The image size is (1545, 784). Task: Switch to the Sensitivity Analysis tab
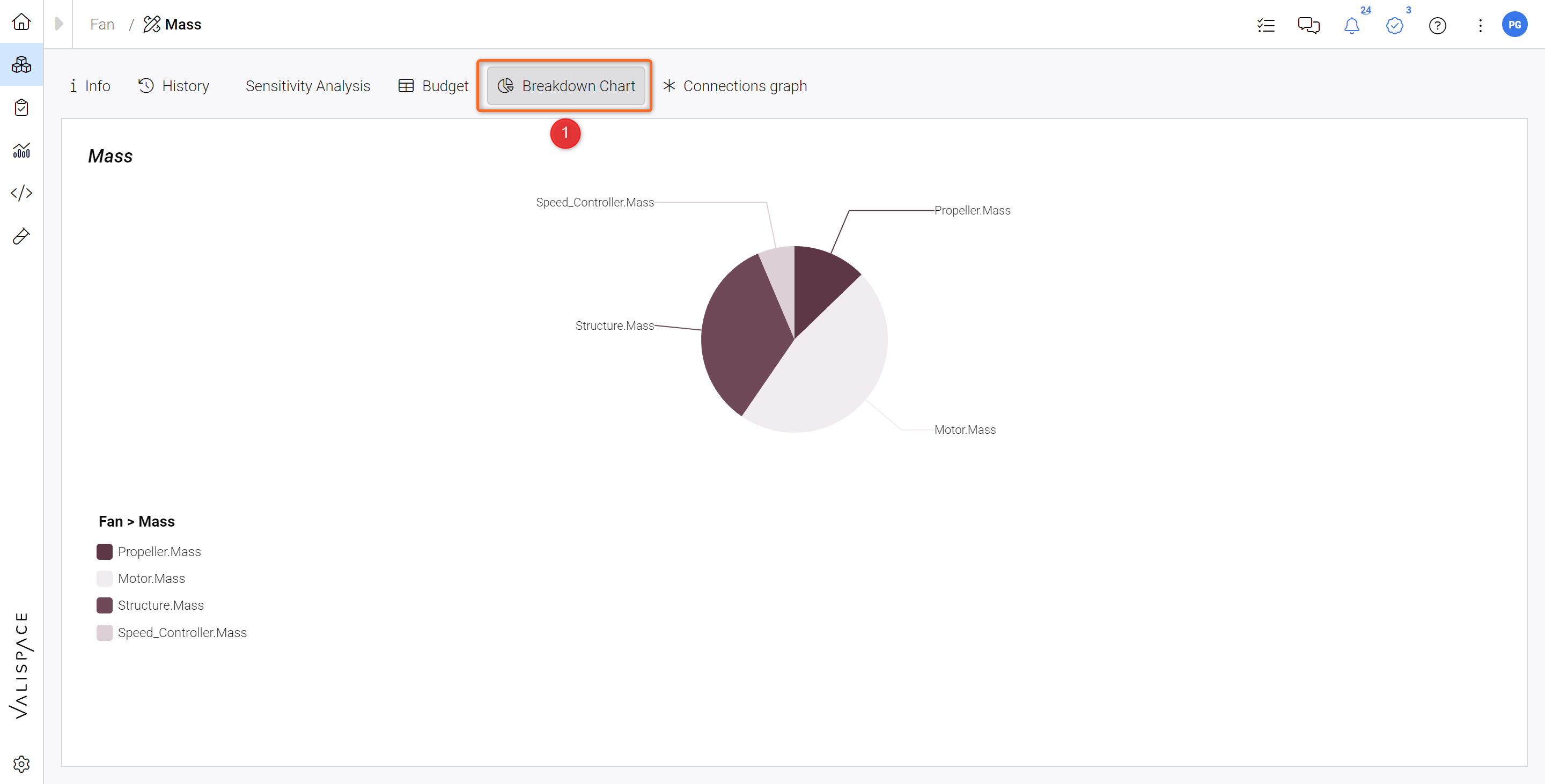pos(308,86)
